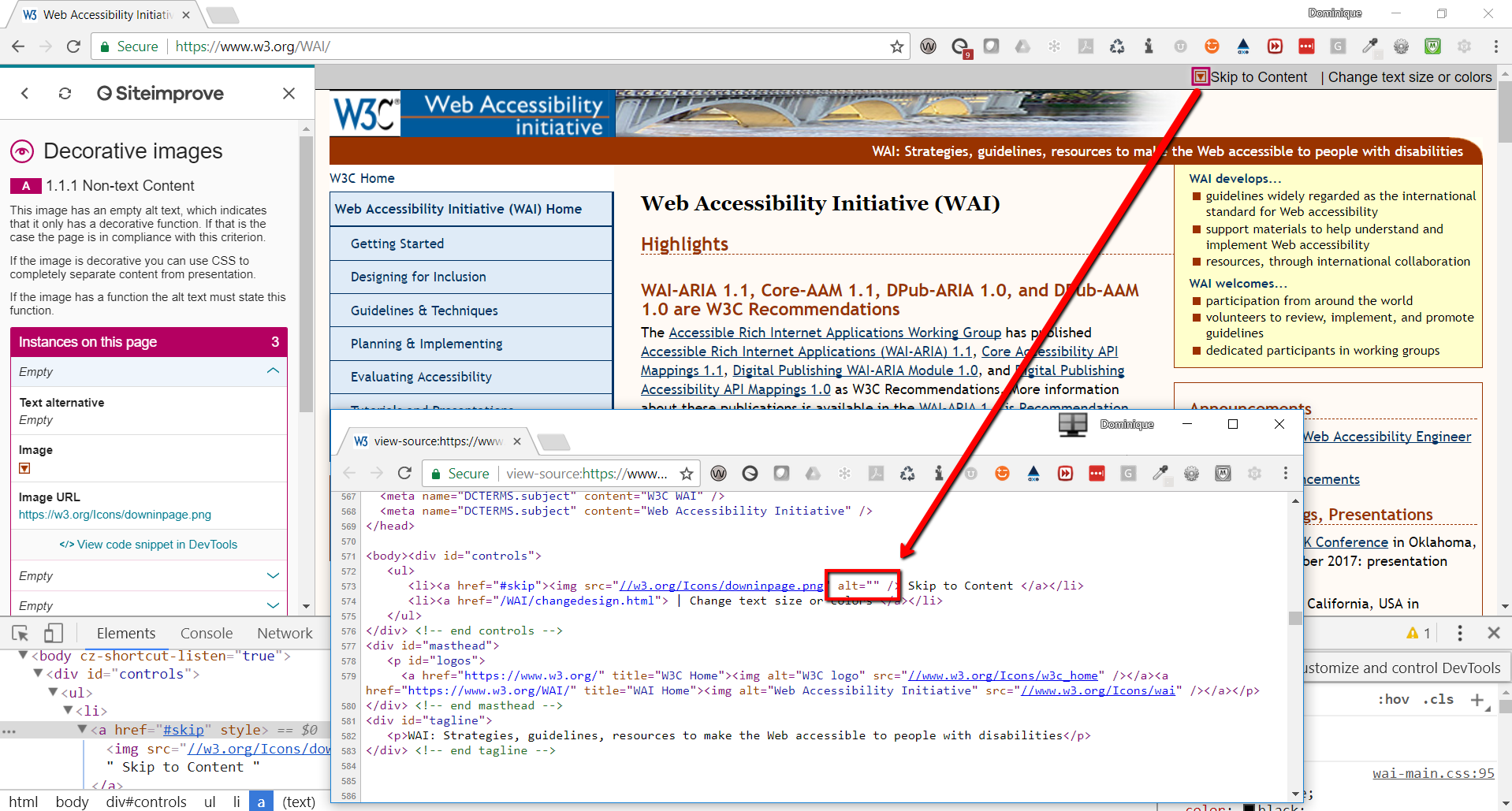
Task: Open View code snippet in DevTools link
Action: pos(148,545)
